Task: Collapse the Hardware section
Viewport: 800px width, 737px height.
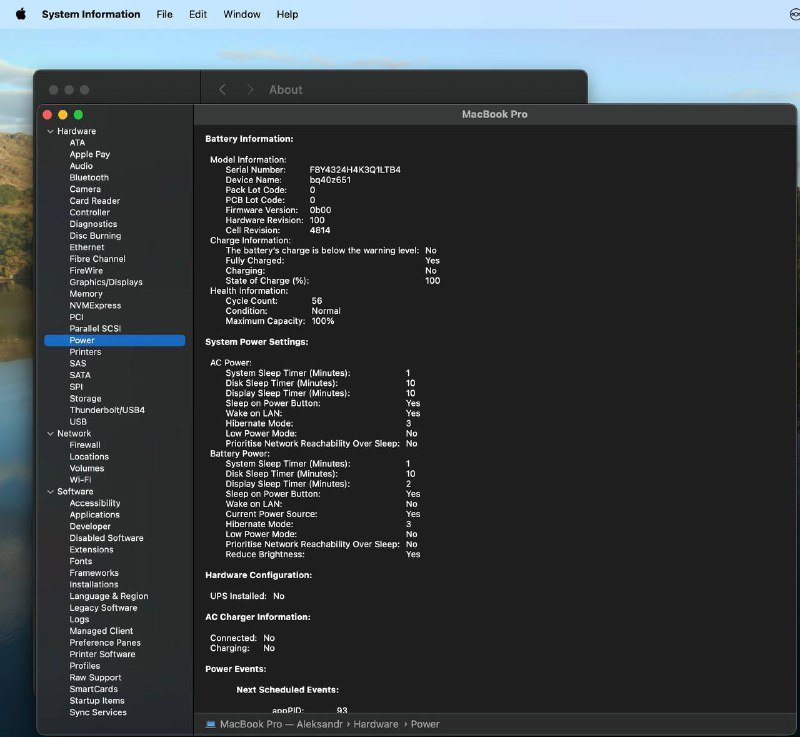Action: click(x=49, y=131)
